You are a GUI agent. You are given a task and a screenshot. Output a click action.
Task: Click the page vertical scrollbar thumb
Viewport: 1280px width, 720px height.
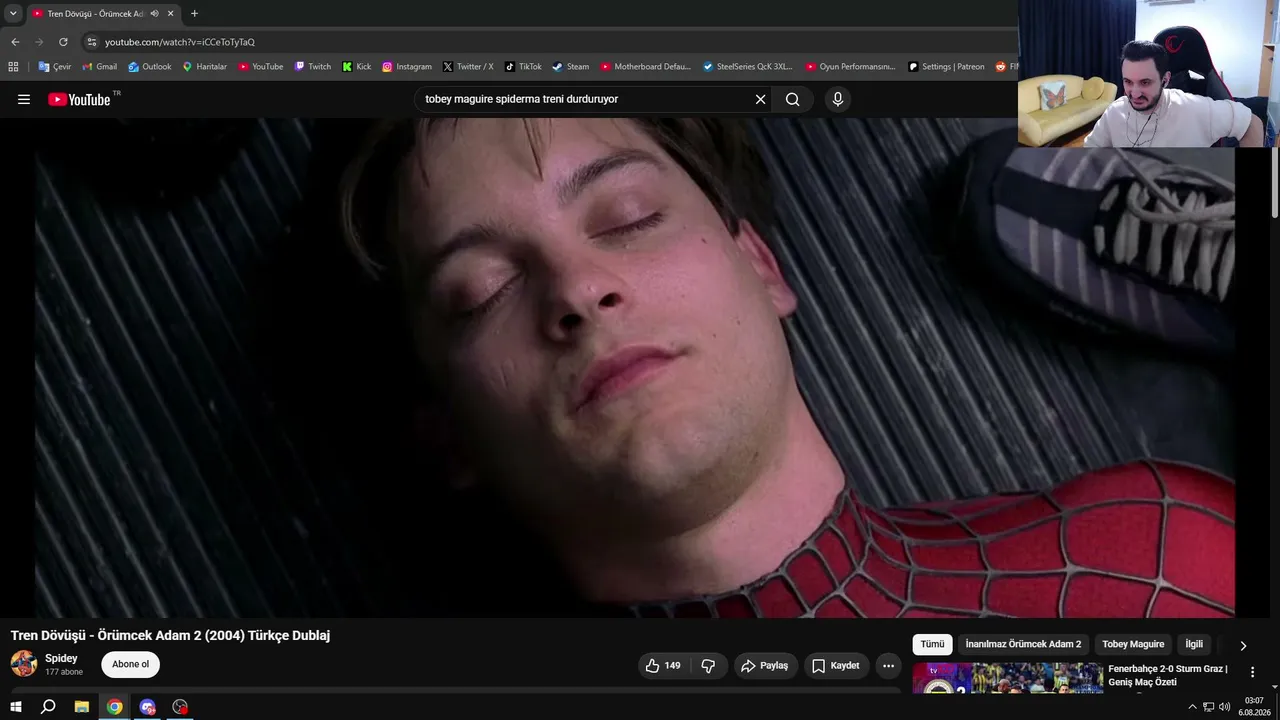click(x=1275, y=182)
